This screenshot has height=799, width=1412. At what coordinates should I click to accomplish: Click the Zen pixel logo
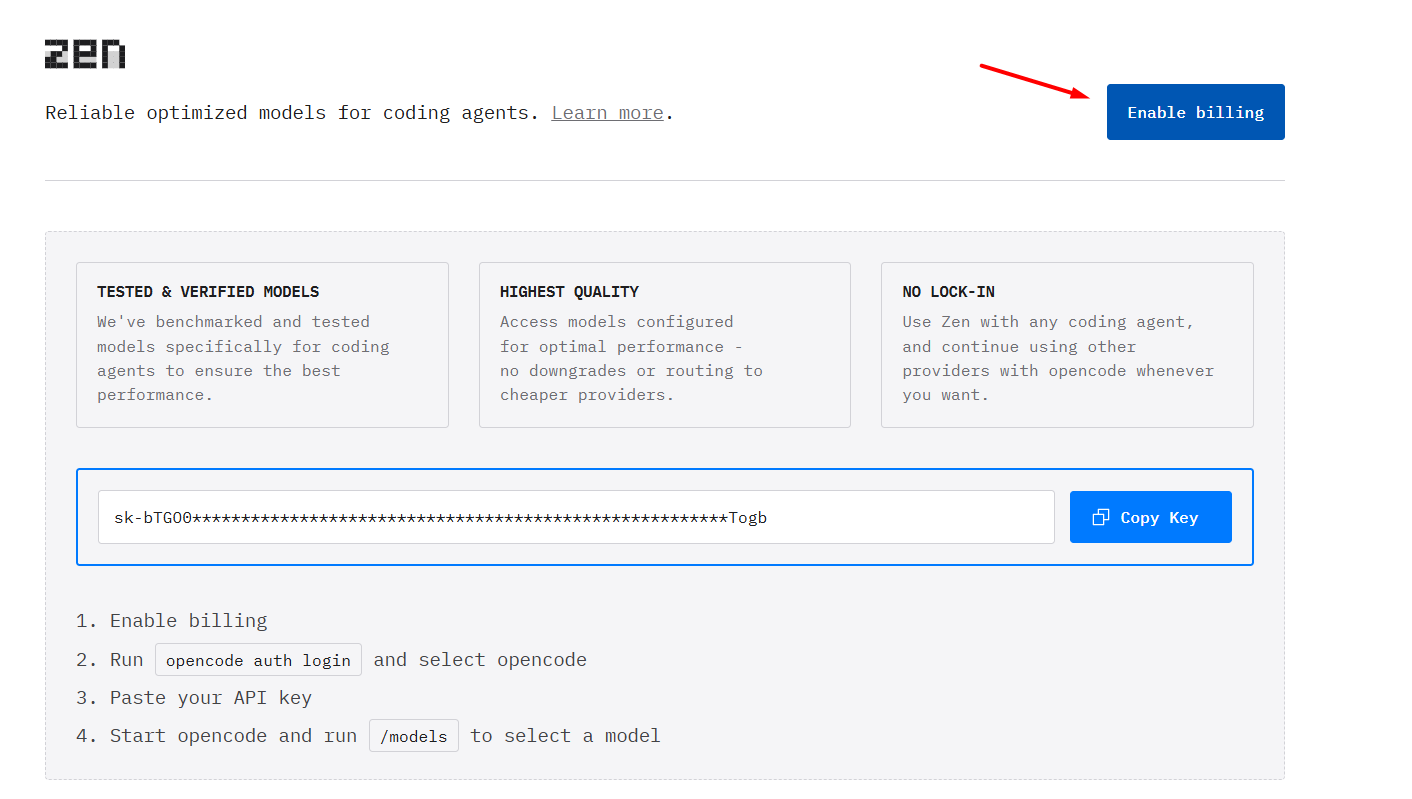pos(85,54)
